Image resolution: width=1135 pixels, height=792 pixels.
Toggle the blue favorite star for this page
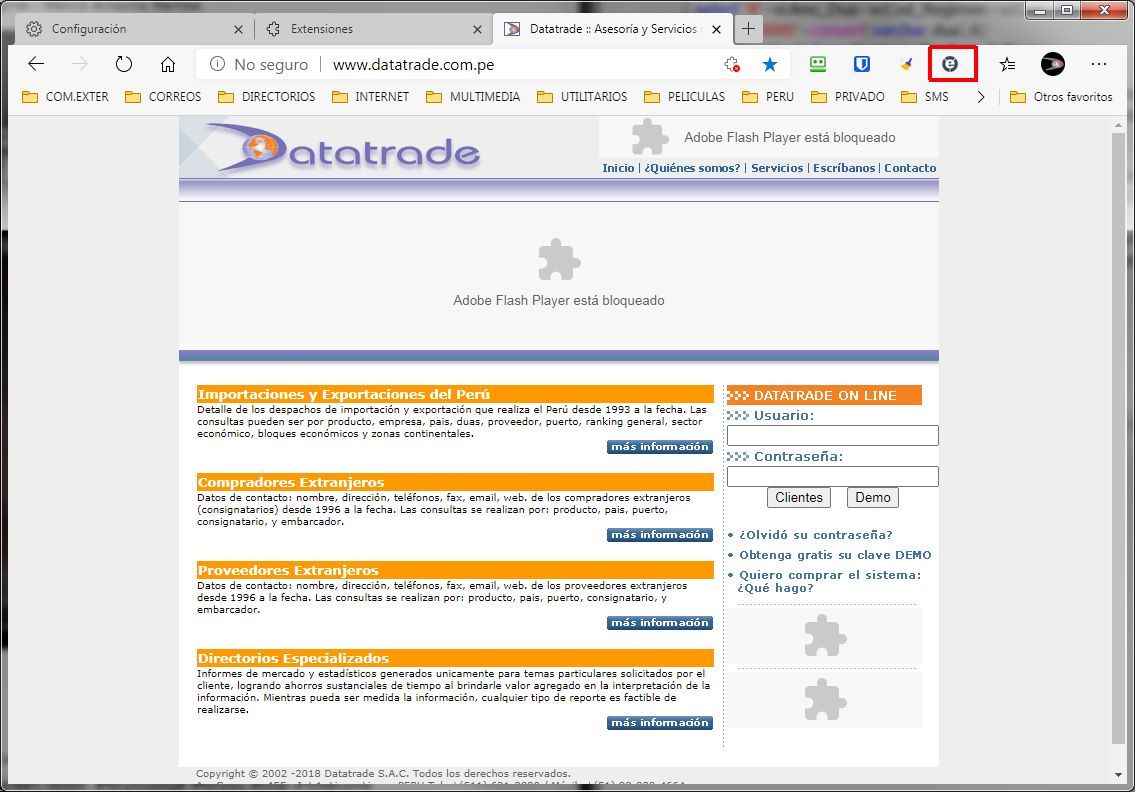point(769,64)
